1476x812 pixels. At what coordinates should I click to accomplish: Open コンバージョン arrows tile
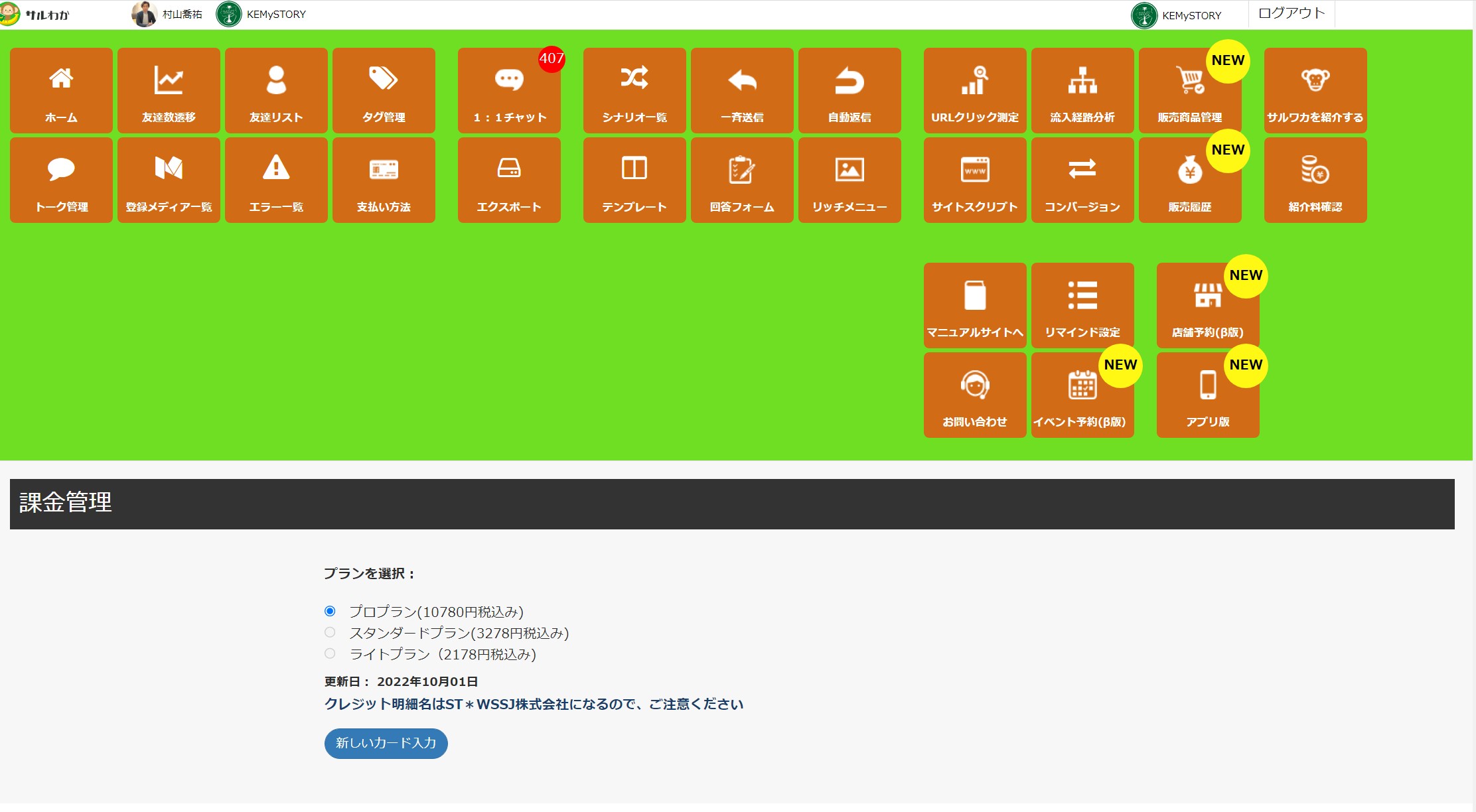(x=1082, y=180)
